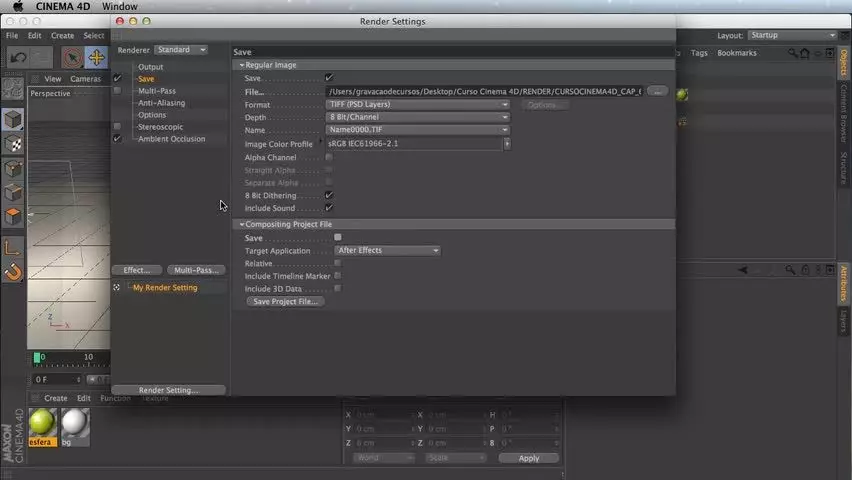Open the Window menu in menu bar
The width and height of the screenshot is (852, 480).
point(120,7)
